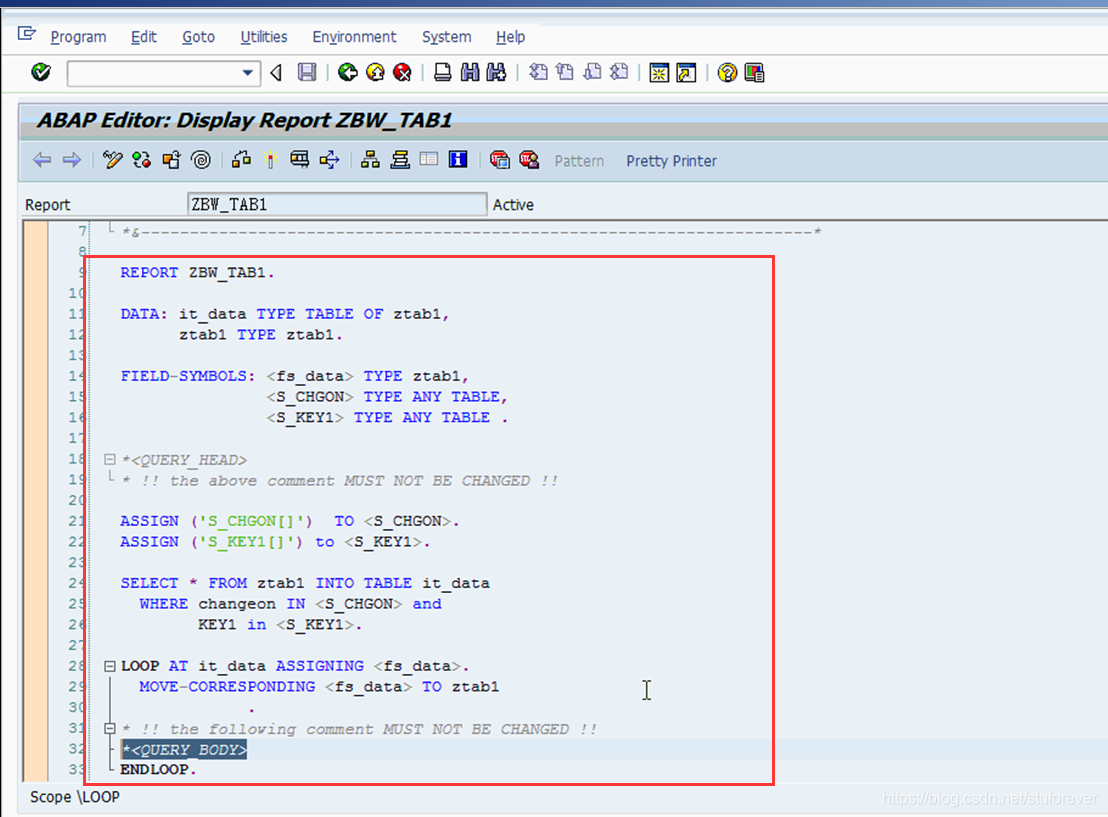
Task: Open the Help menu
Action: 510,37
